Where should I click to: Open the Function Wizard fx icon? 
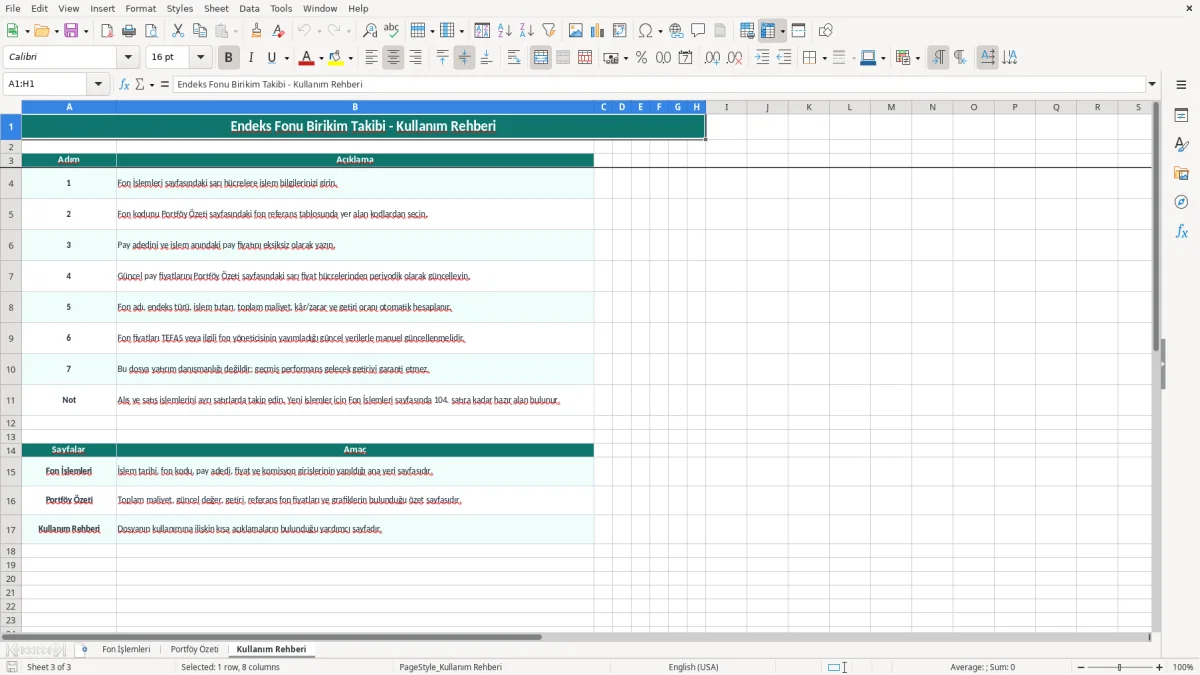coord(125,85)
